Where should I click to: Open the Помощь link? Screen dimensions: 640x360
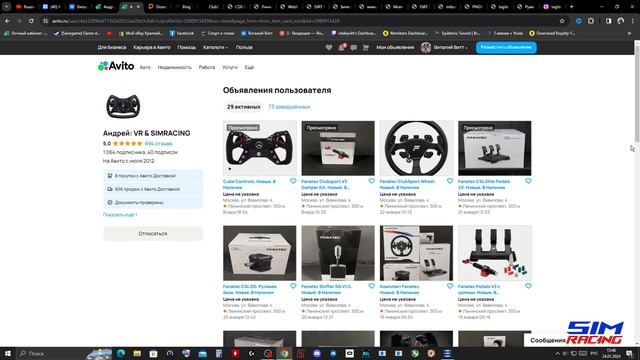187,47
